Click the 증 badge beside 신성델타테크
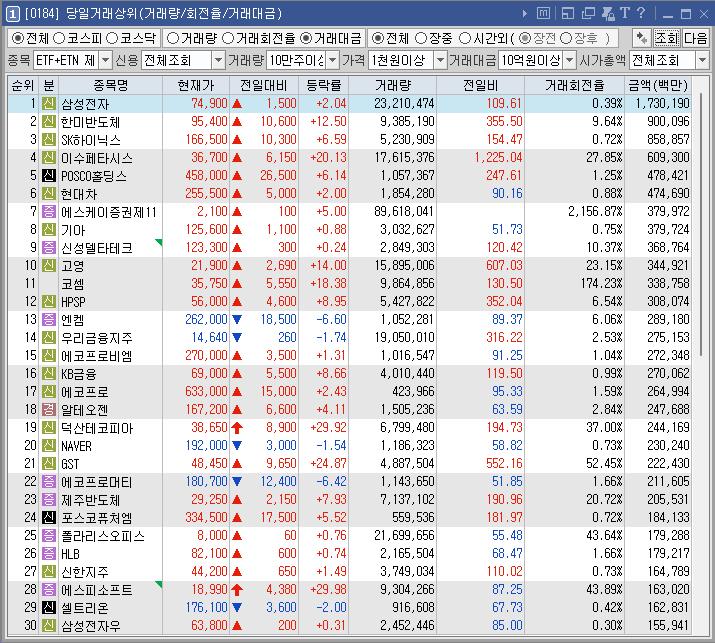 coord(49,248)
